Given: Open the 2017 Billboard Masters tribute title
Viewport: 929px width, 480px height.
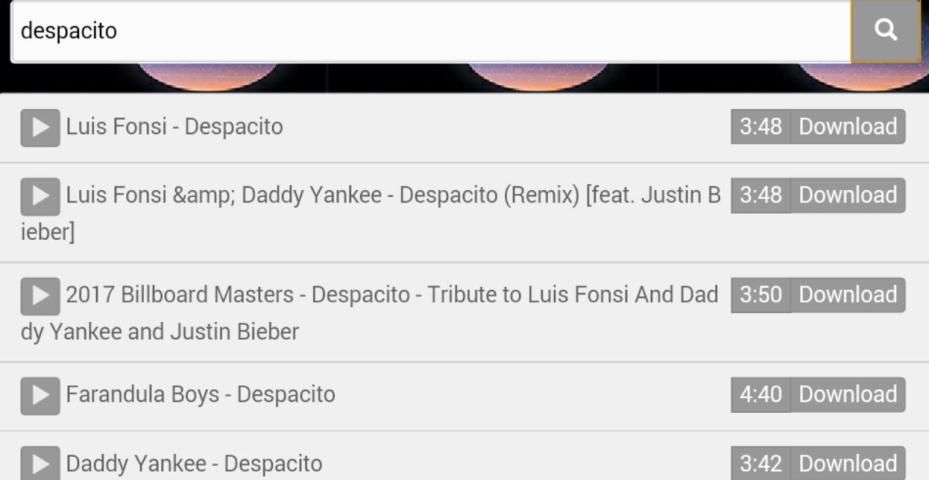Looking at the screenshot, I should point(370,313).
